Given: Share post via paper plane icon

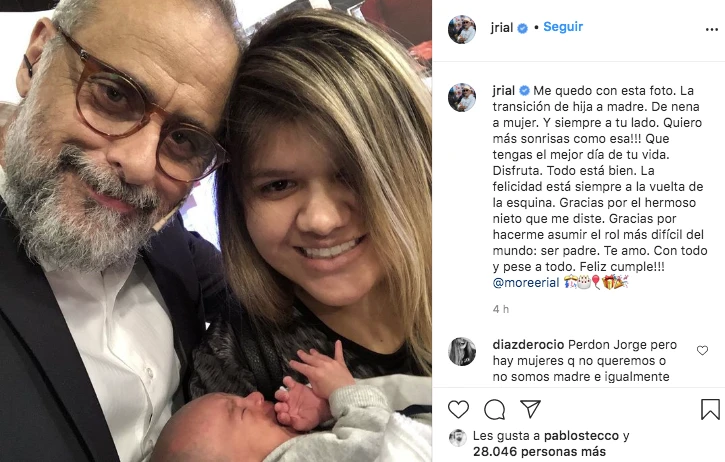Looking at the screenshot, I should 530,409.
